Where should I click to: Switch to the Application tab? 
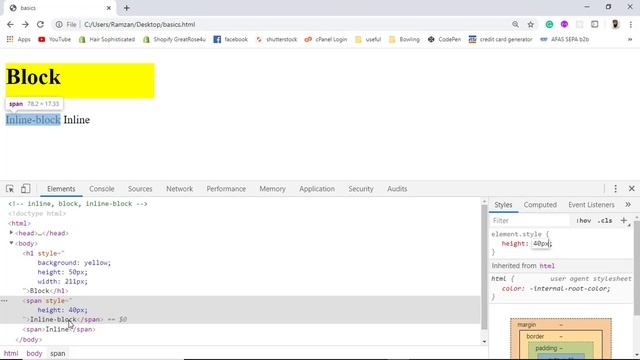click(317, 189)
